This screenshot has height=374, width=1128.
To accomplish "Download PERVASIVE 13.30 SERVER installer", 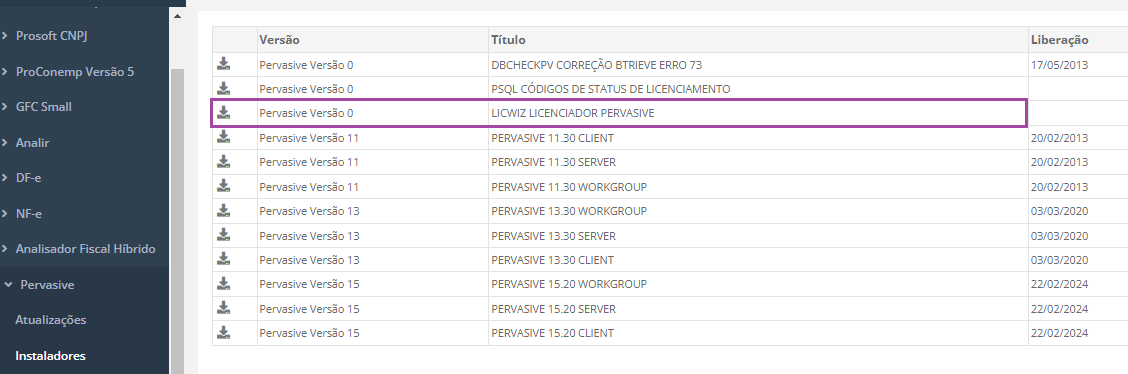I will click(224, 235).
